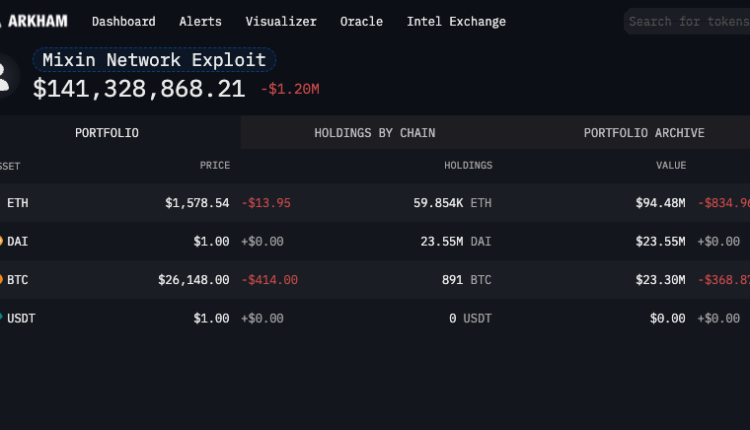Click the ETH asset row name

(18, 203)
